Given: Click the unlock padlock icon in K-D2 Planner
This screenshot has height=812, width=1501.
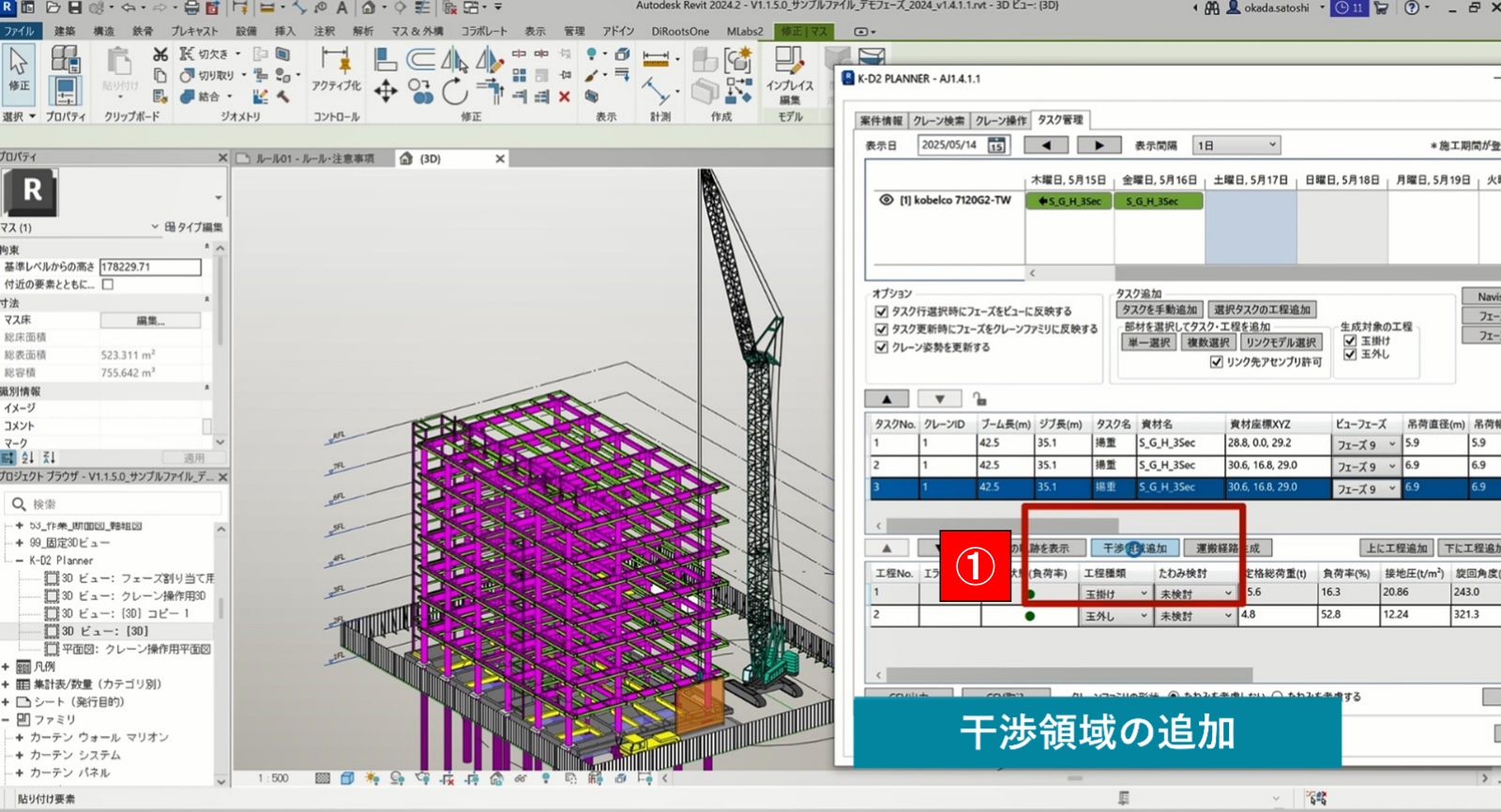Looking at the screenshot, I should 979,398.
